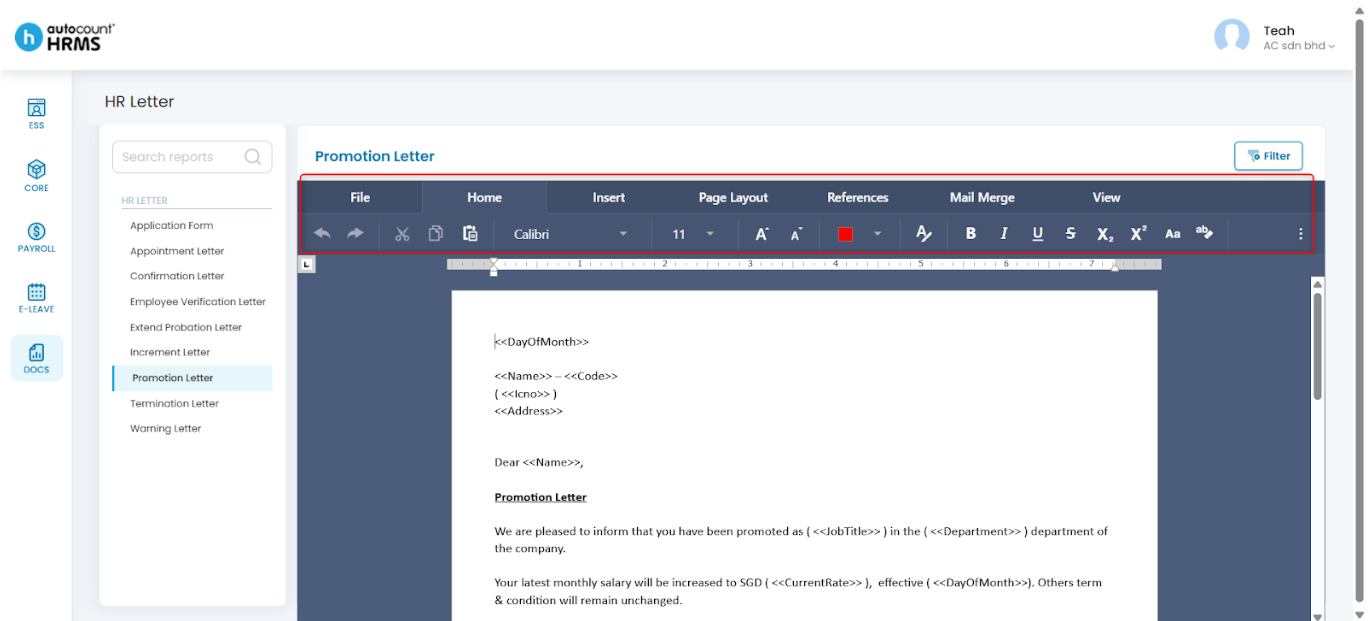The image size is (1368, 621).
Task: Click the Copy icon in the toolbar
Action: [436, 233]
